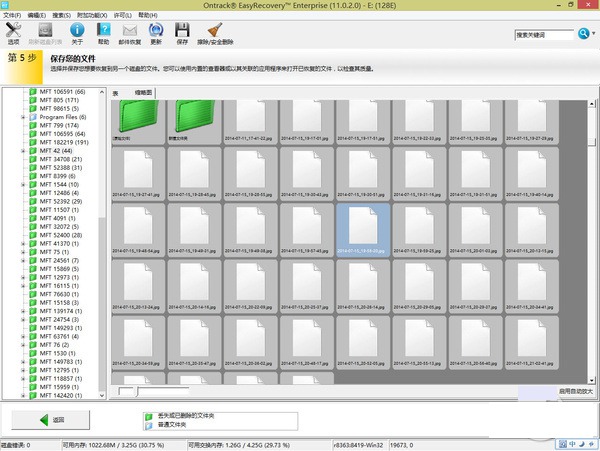The height and width of the screenshot is (451, 600).
Task: Launch the mail recovery envelope icon
Action: pos(130,30)
